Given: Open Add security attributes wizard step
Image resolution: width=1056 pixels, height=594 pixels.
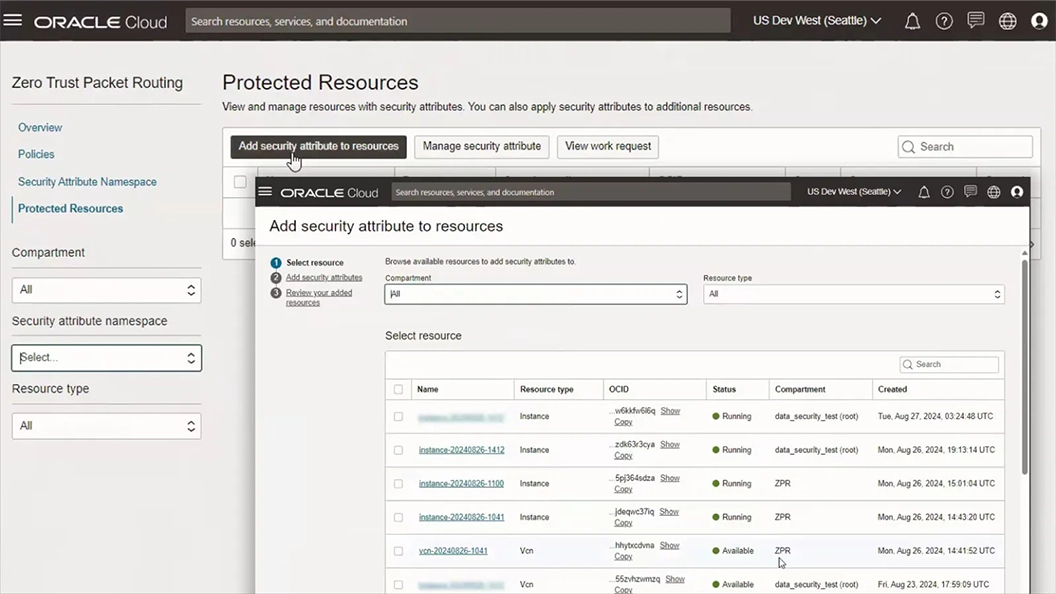Looking at the screenshot, I should coord(324,277).
